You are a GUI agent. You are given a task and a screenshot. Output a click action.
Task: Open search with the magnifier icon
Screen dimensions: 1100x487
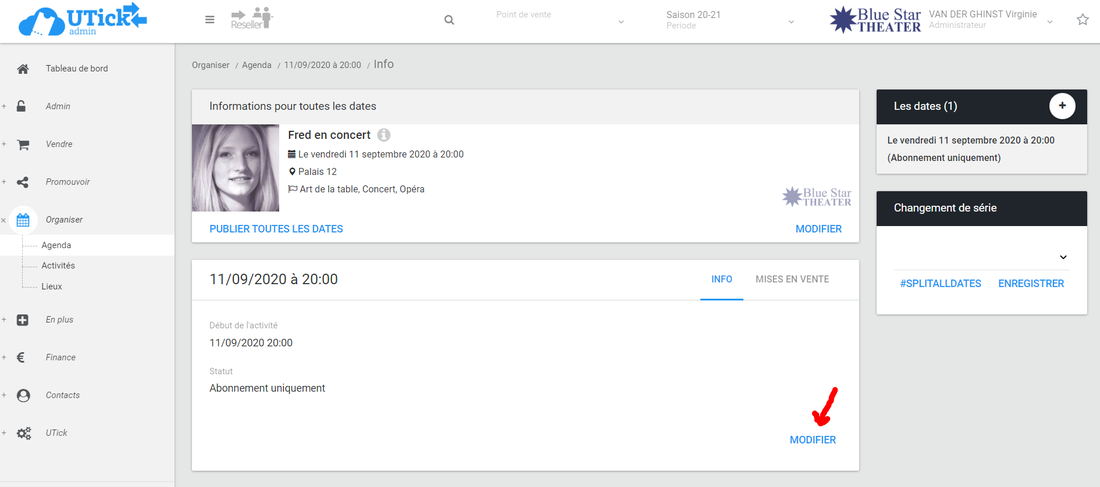point(449,20)
